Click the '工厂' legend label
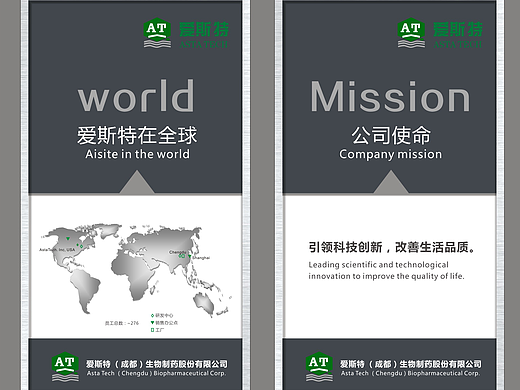The image size is (520, 390). pyautogui.click(x=160, y=330)
